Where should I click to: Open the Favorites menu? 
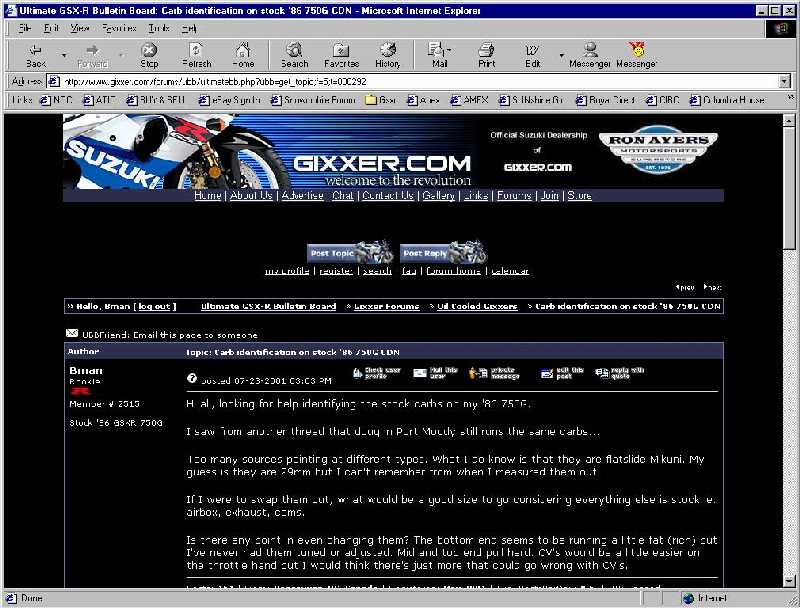(119, 28)
